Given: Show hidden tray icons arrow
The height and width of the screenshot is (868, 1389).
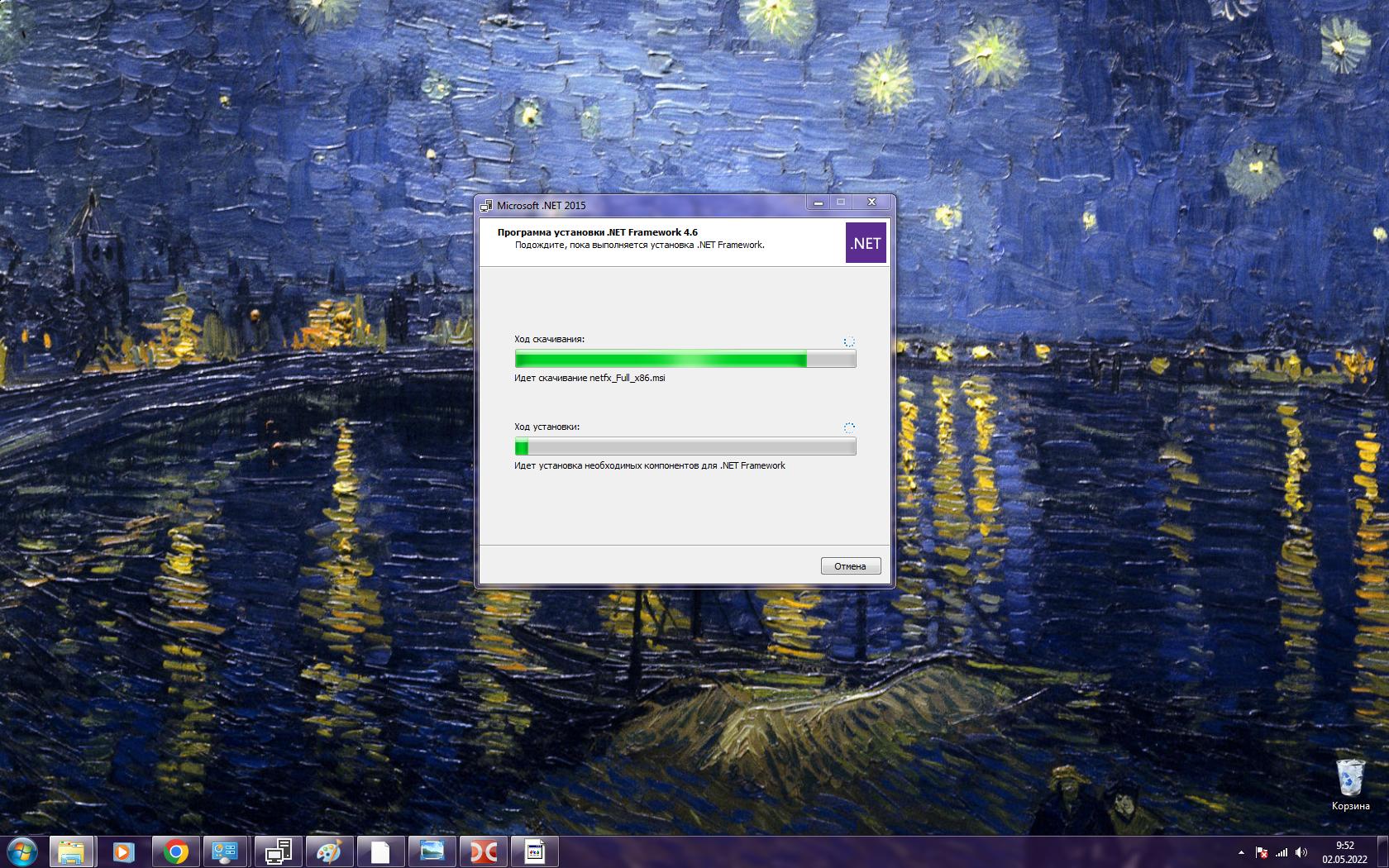Looking at the screenshot, I should 1241,852.
